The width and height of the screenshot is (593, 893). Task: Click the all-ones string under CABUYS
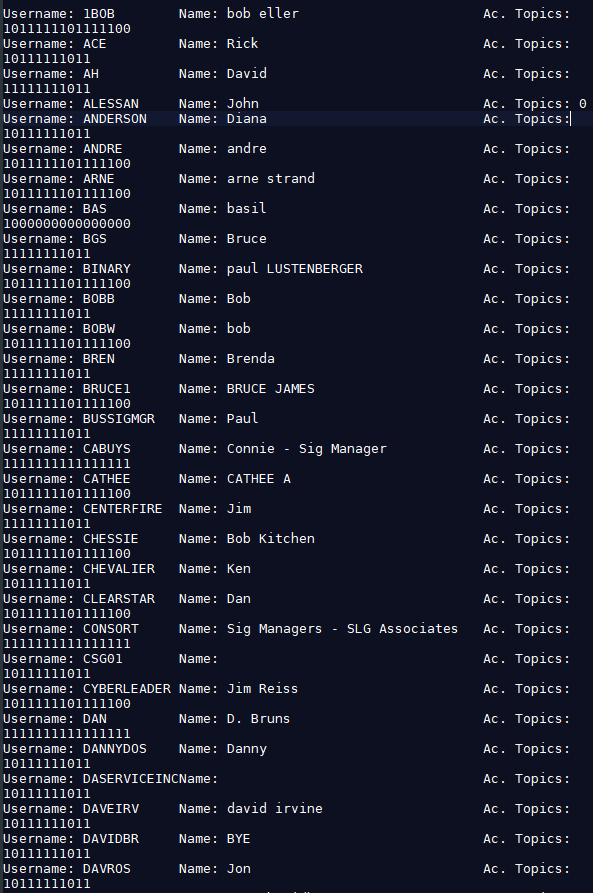pyautogui.click(x=67, y=464)
